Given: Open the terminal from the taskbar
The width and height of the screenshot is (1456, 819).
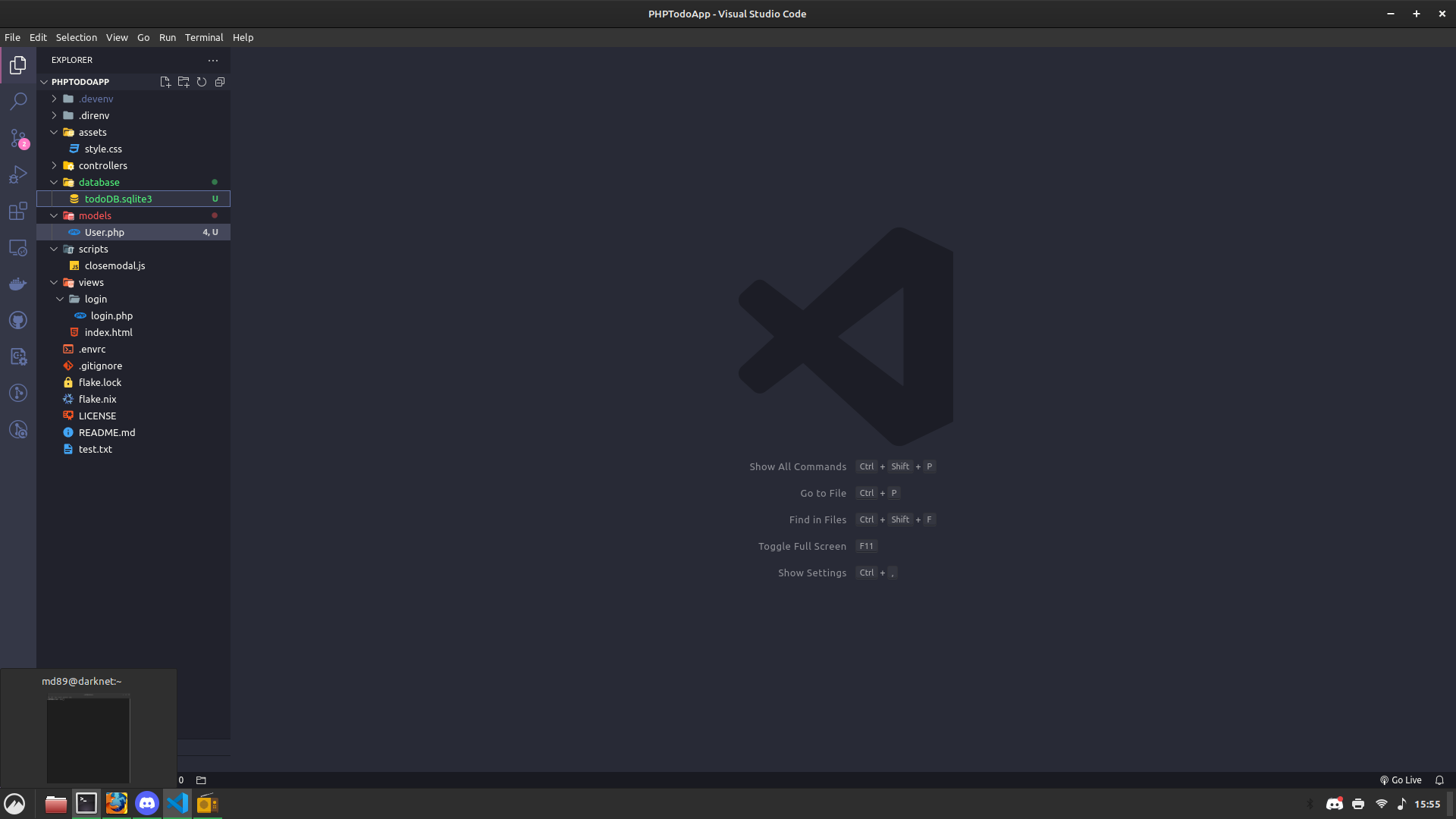Looking at the screenshot, I should pos(86,803).
